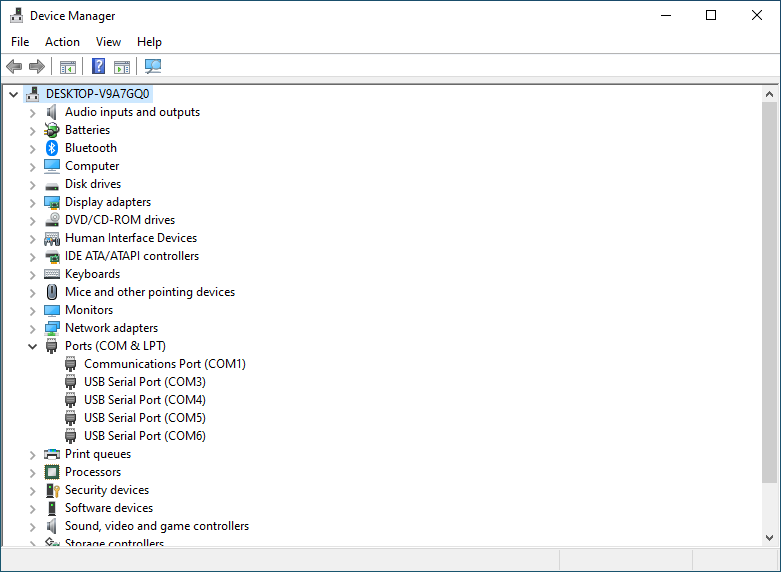Viewport: 781px width, 572px height.
Task: Expand the Bluetooth category
Action: [x=32, y=148]
